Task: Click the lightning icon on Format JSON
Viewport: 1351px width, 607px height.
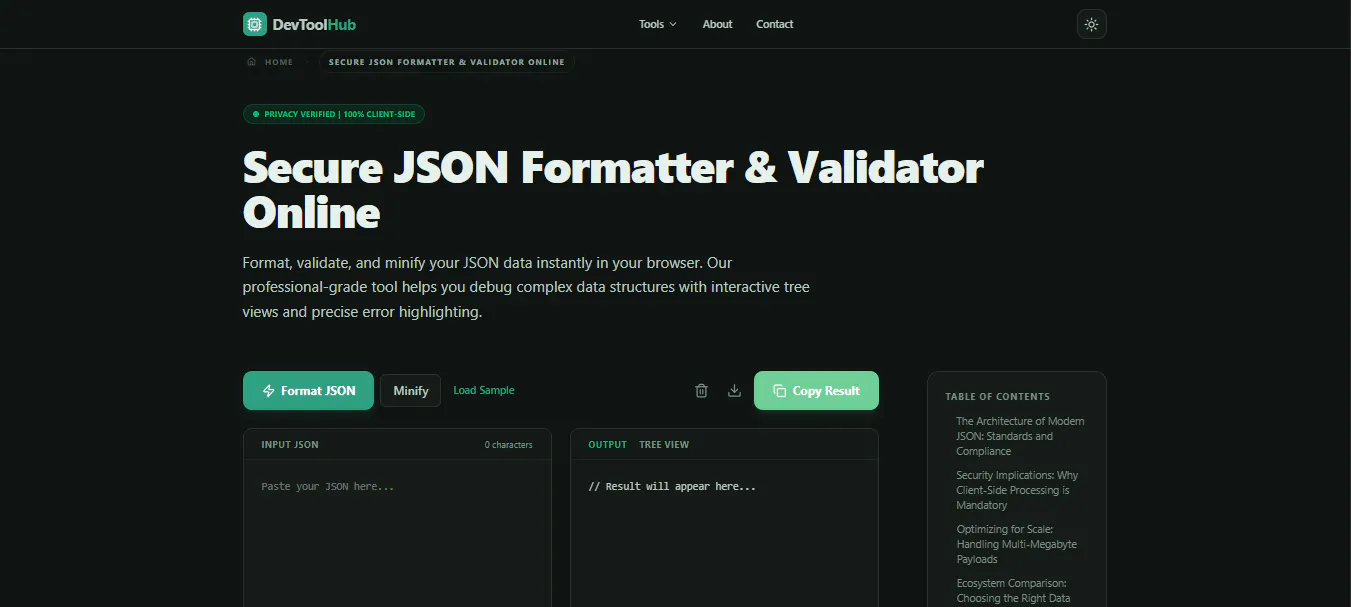Action: 268,391
